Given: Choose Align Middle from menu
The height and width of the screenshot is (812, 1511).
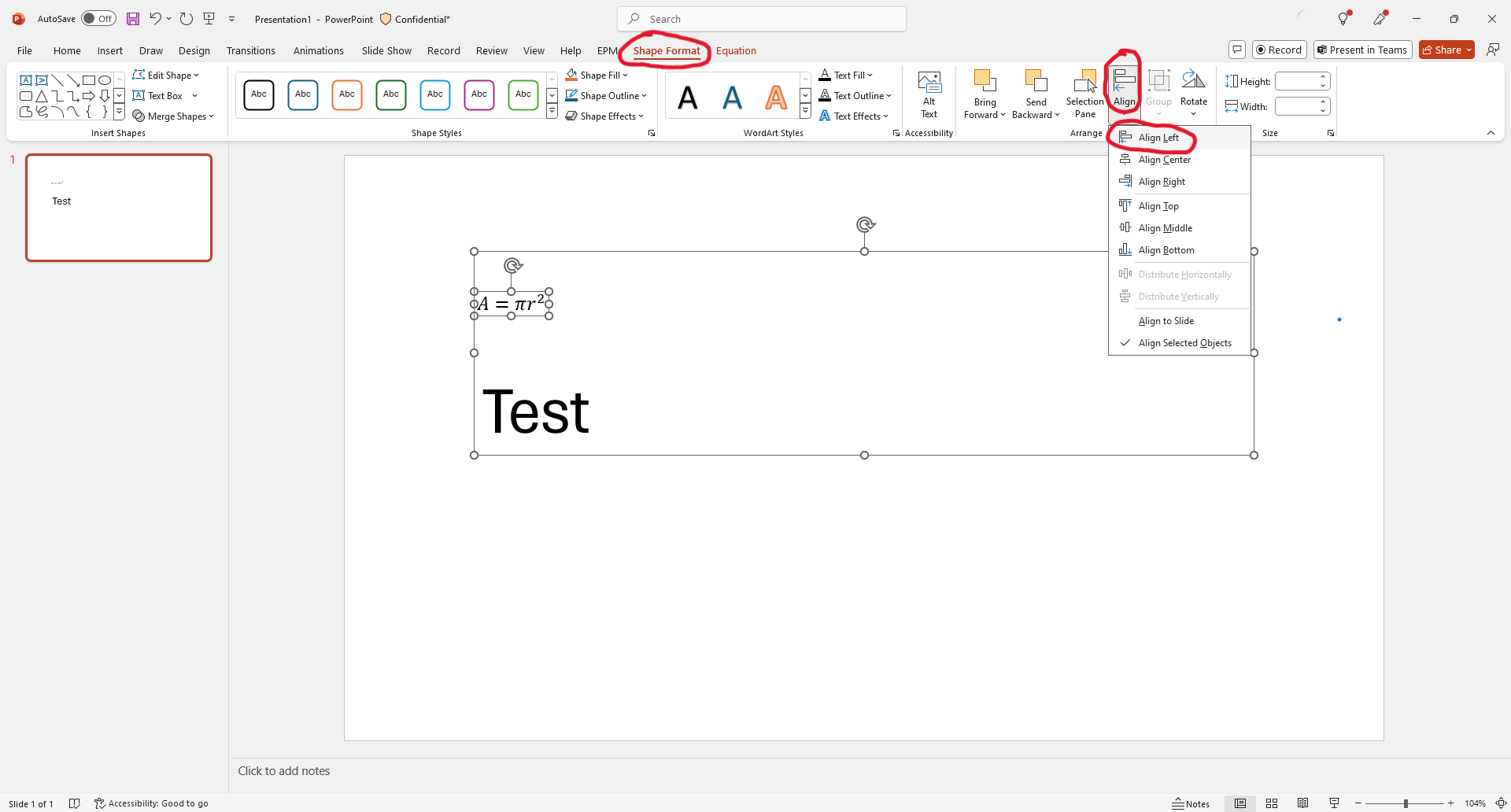Looking at the screenshot, I should click(1179, 228).
